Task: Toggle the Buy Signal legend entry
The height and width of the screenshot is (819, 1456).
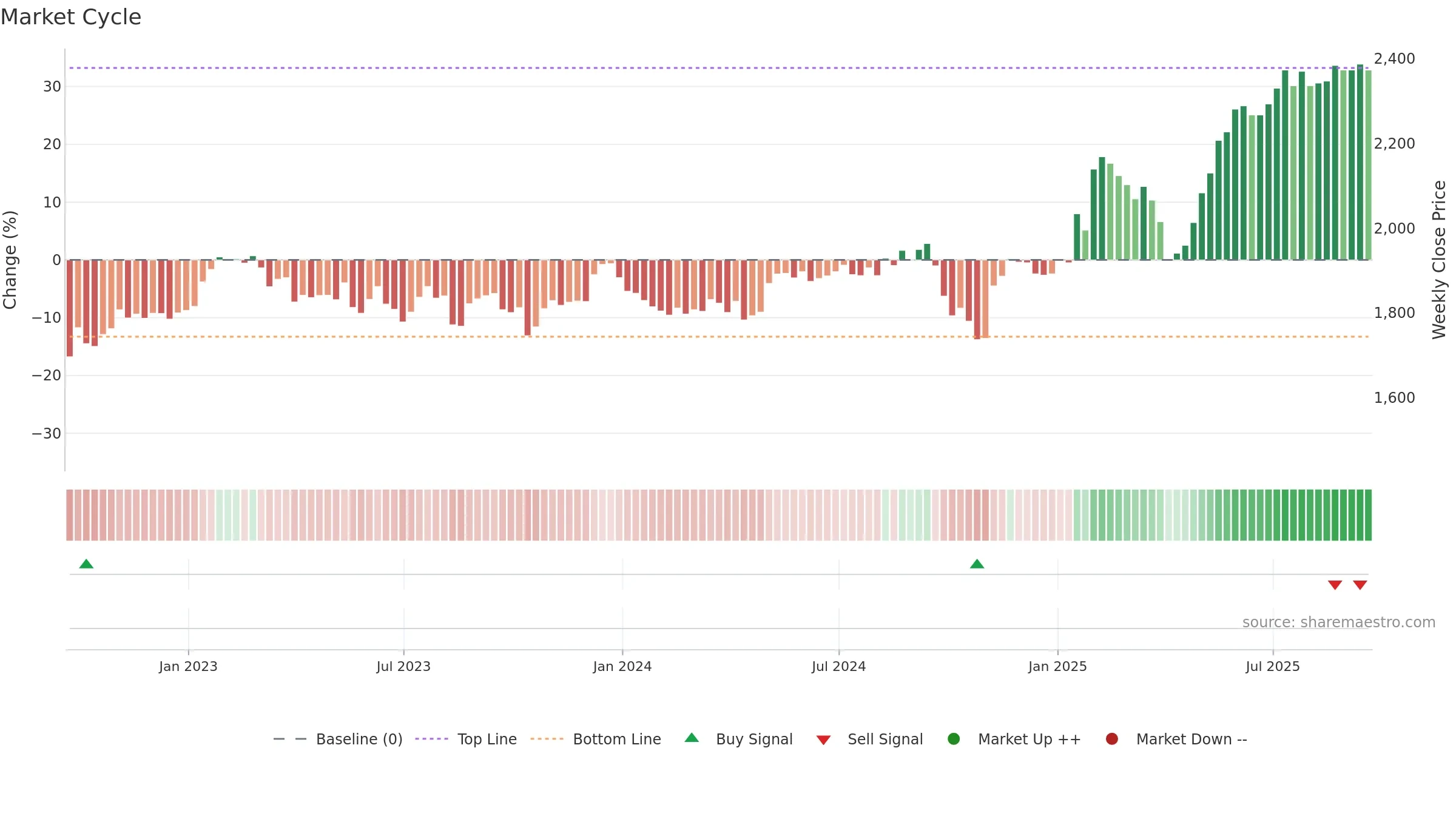Action: (738, 739)
